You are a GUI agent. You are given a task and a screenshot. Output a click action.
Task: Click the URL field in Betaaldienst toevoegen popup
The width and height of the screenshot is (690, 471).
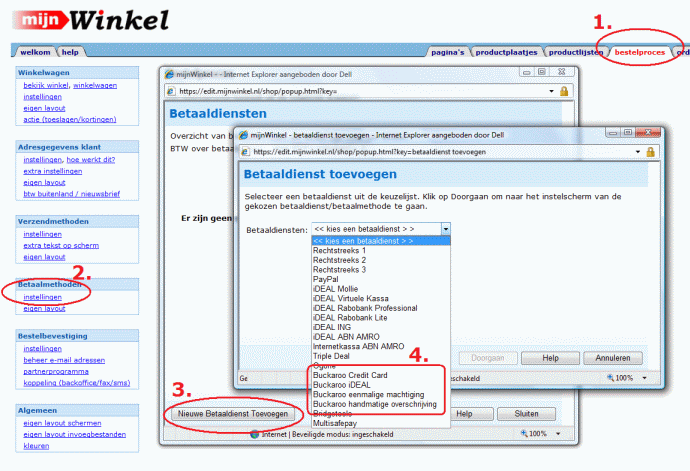point(442,152)
